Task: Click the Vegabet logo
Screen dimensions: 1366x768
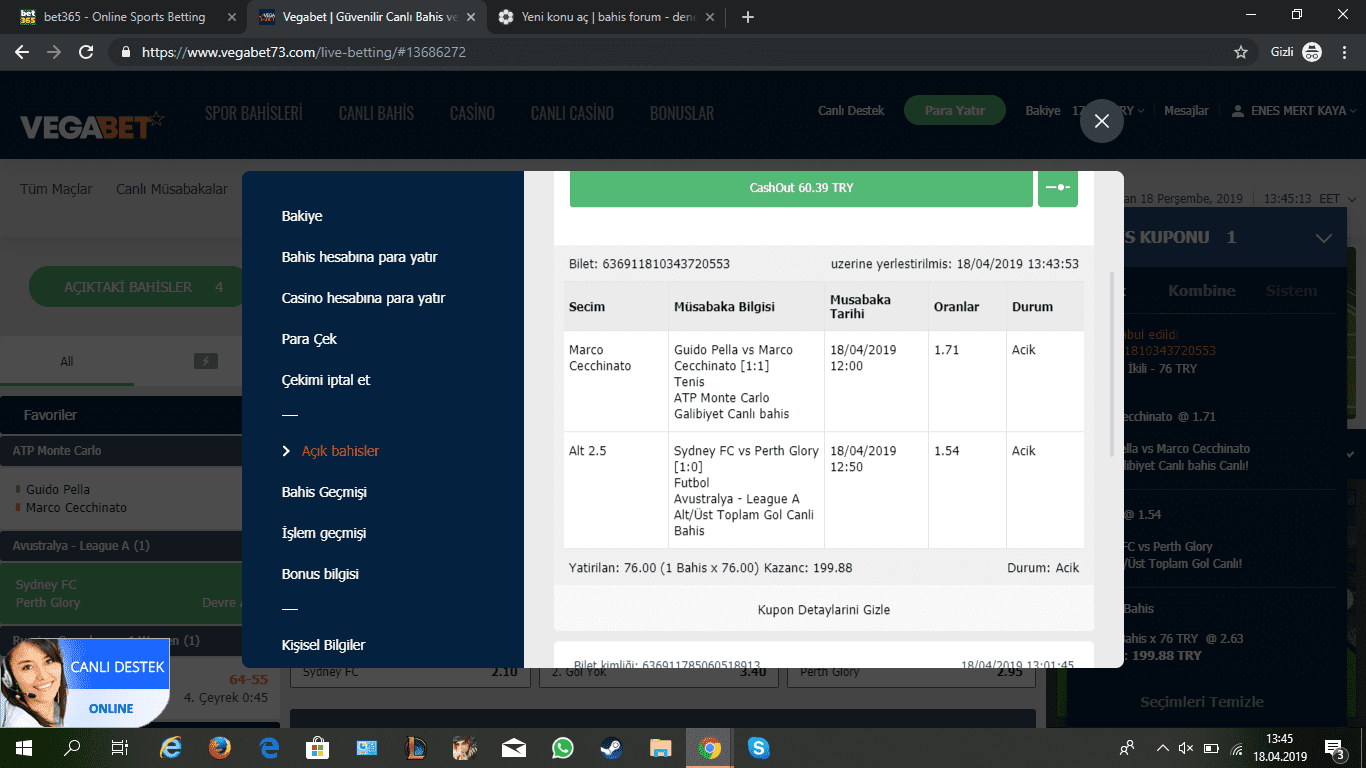Action: pos(92,125)
